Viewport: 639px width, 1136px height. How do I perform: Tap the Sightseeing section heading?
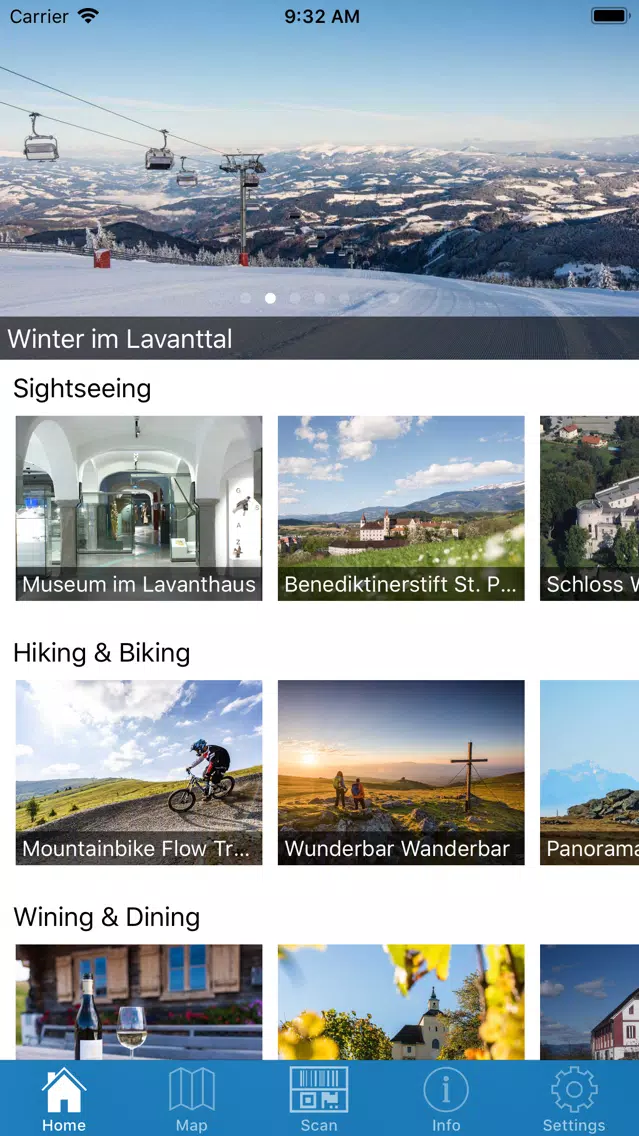[x=82, y=389]
